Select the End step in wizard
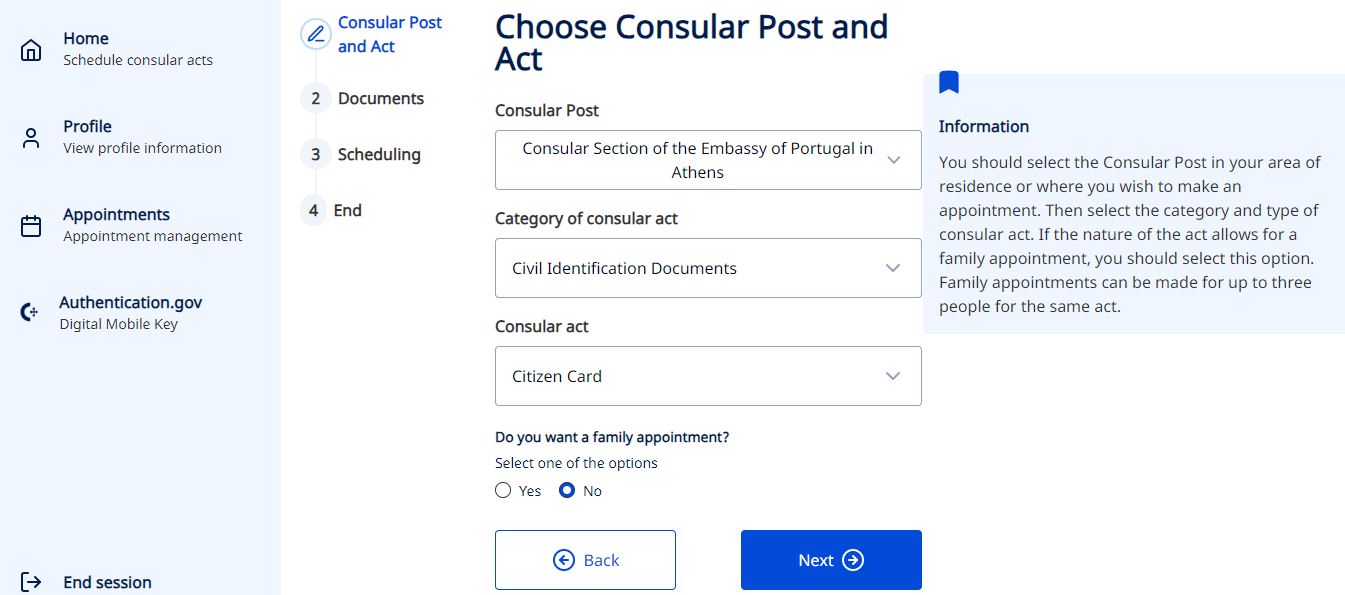 pos(348,210)
